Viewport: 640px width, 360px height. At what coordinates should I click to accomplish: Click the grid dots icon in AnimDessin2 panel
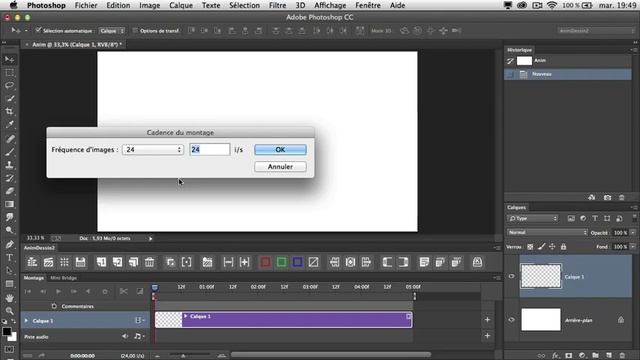[x=64, y=262]
